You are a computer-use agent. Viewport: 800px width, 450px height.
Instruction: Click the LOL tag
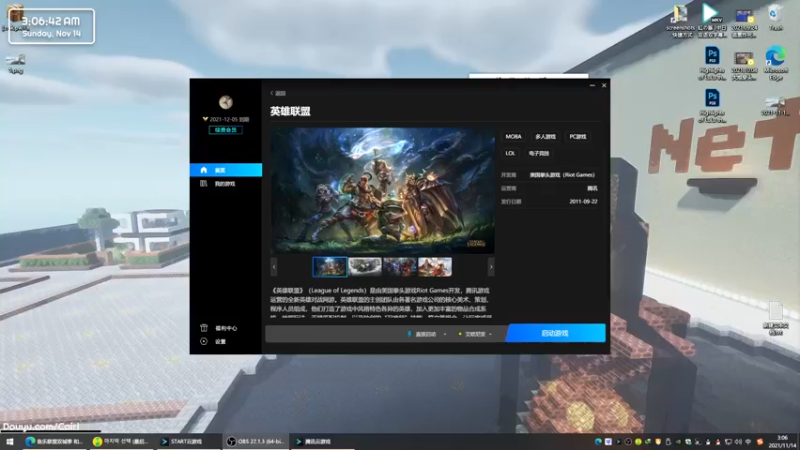click(510, 153)
